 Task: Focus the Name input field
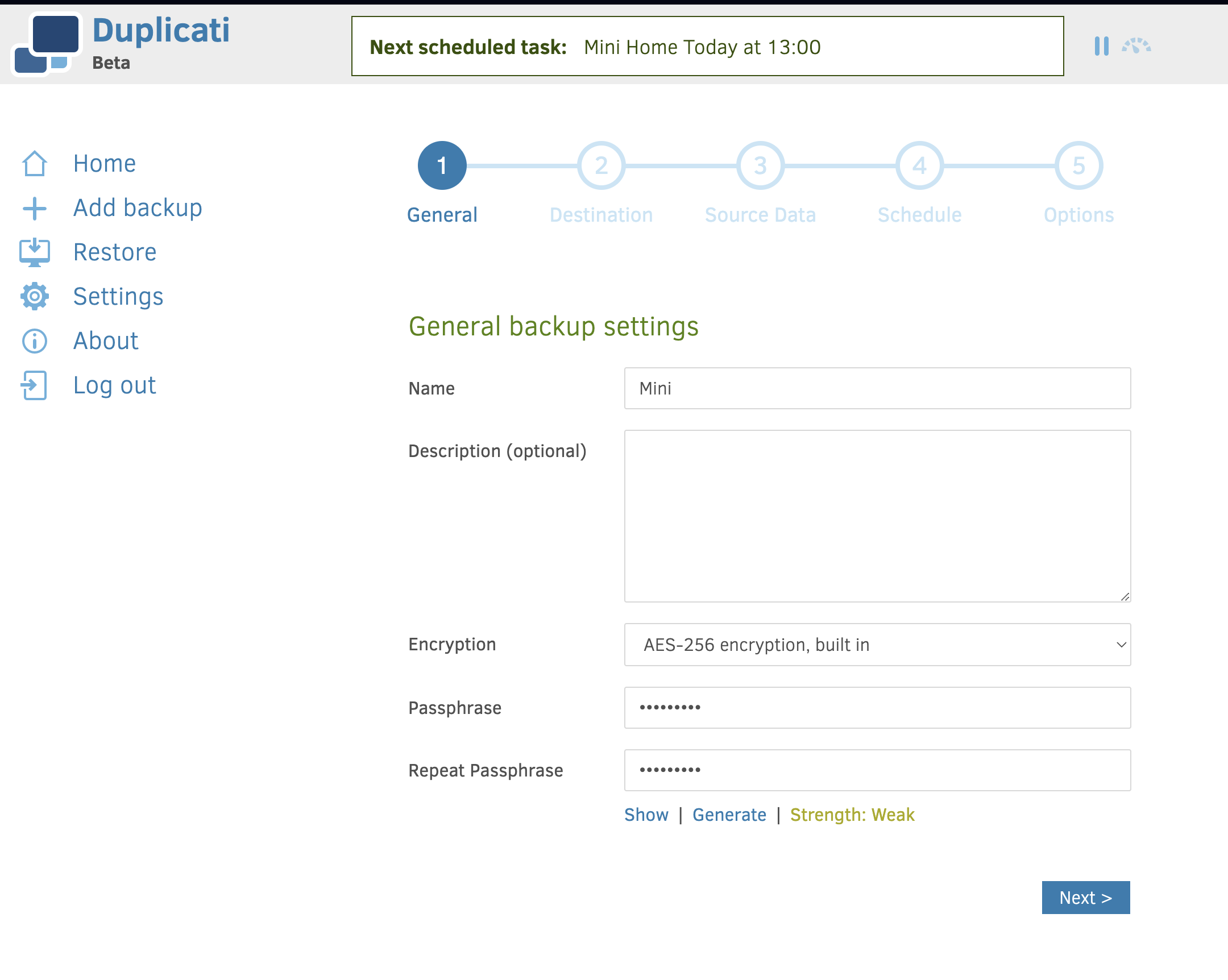coord(877,388)
